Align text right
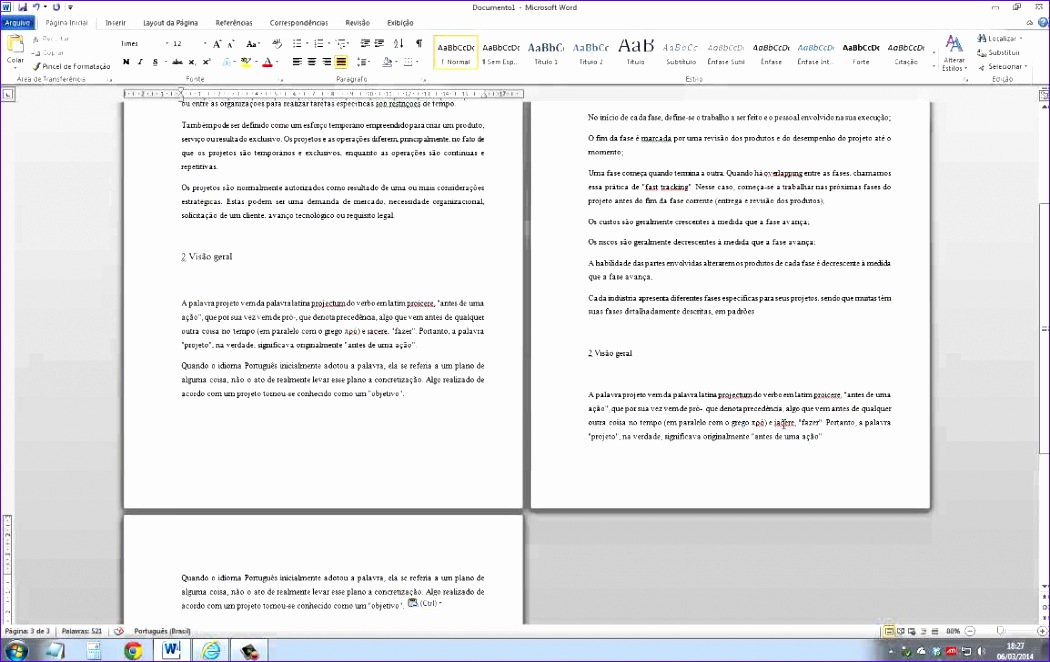Screen dimensions: 1050x662 click(326, 62)
